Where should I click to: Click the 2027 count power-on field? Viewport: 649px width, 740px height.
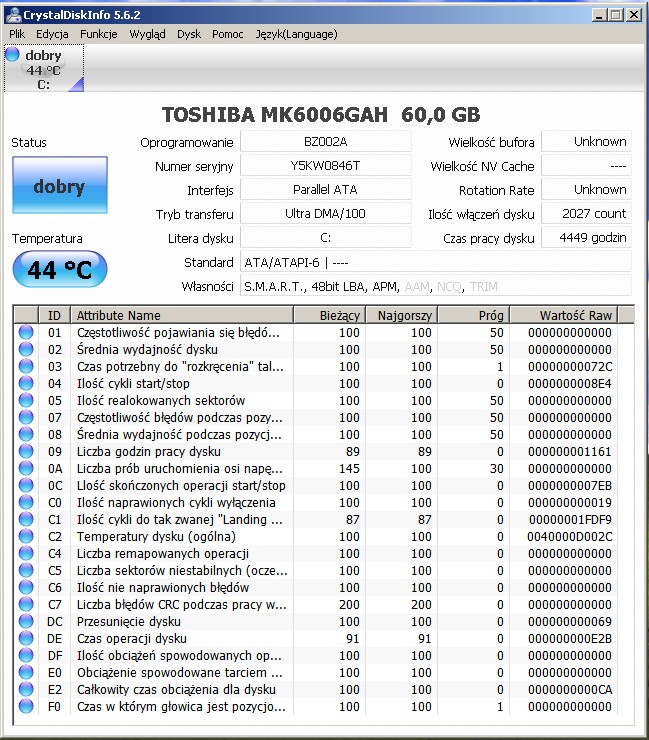tap(586, 214)
